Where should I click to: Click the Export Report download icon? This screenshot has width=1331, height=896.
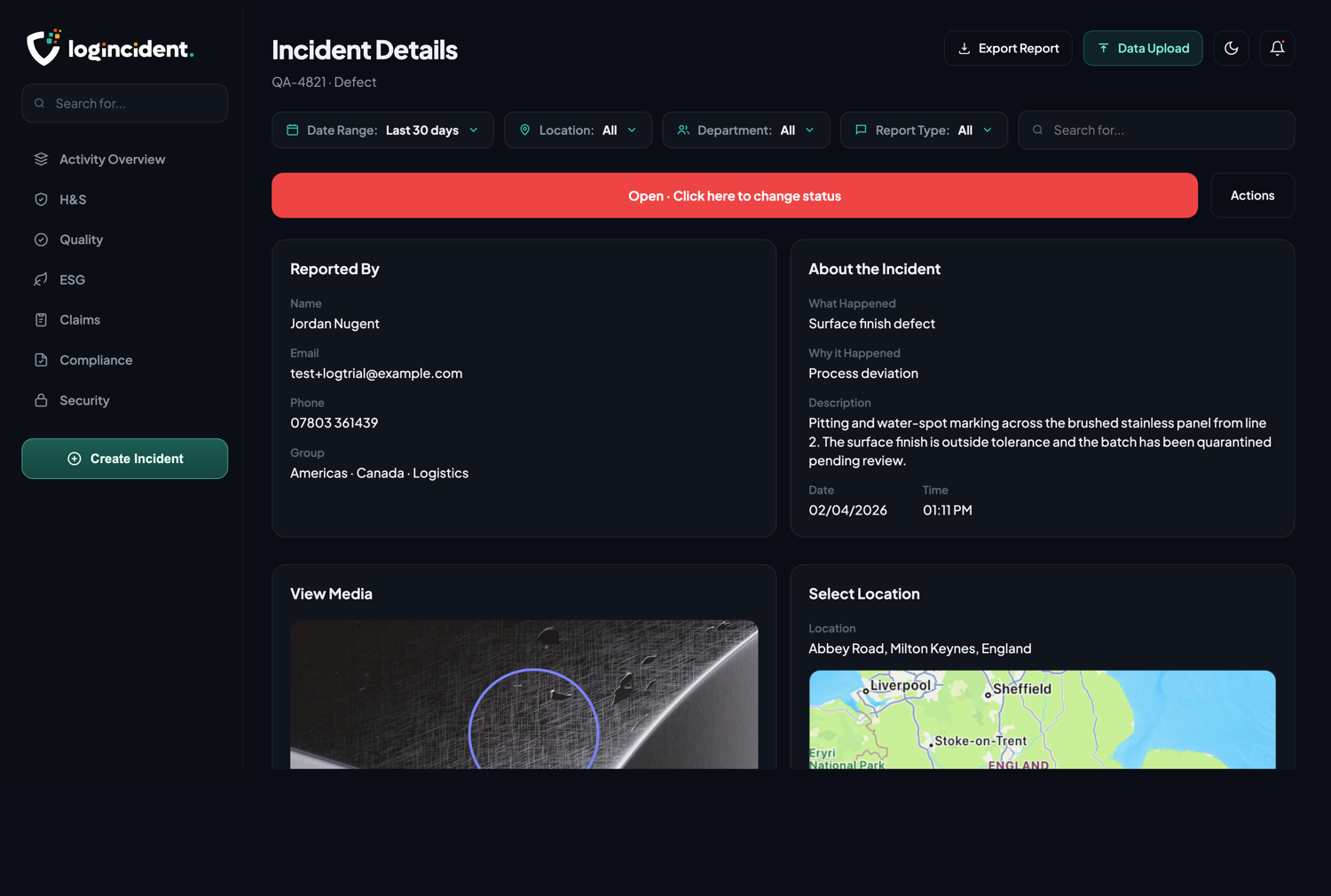click(x=964, y=49)
